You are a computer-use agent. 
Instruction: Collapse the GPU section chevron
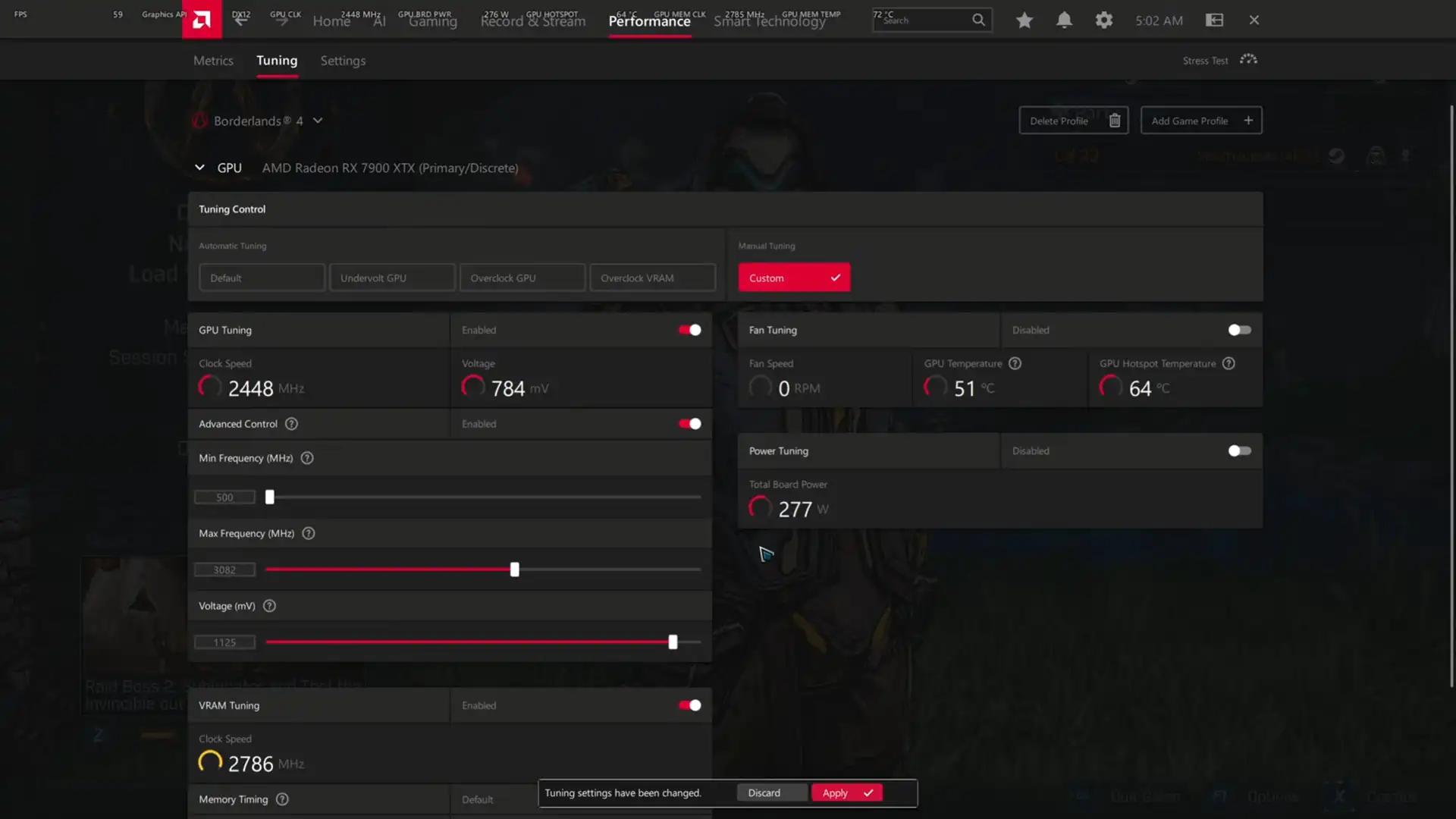pyautogui.click(x=199, y=168)
